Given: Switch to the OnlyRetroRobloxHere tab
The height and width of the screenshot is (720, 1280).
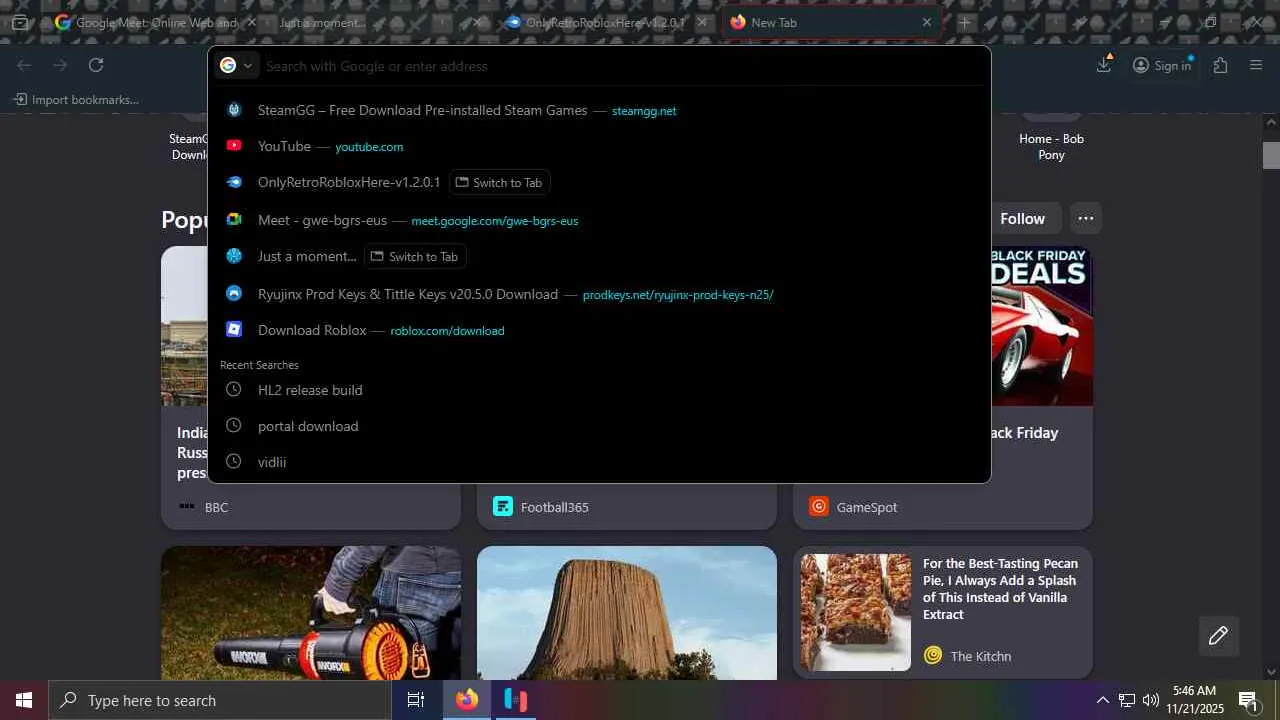Looking at the screenshot, I should click(x=606, y=22).
